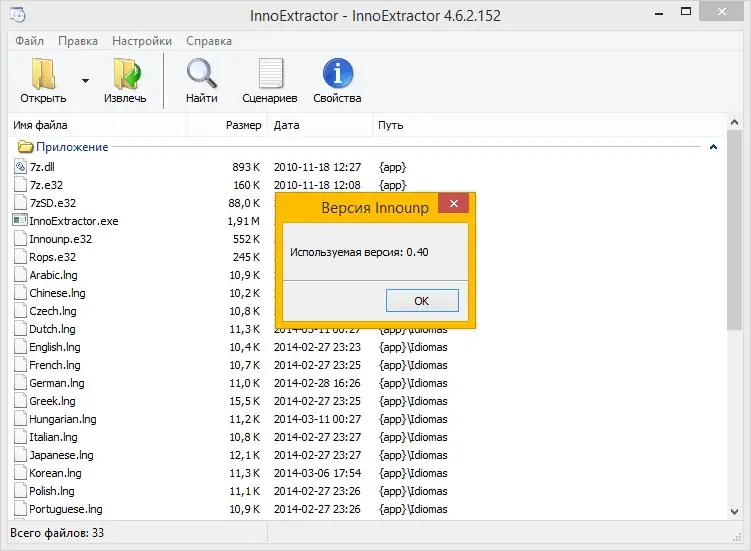The width and height of the screenshot is (751, 551).
Task: Open the dropdown arrow beside Открыть
Action: click(x=85, y=80)
